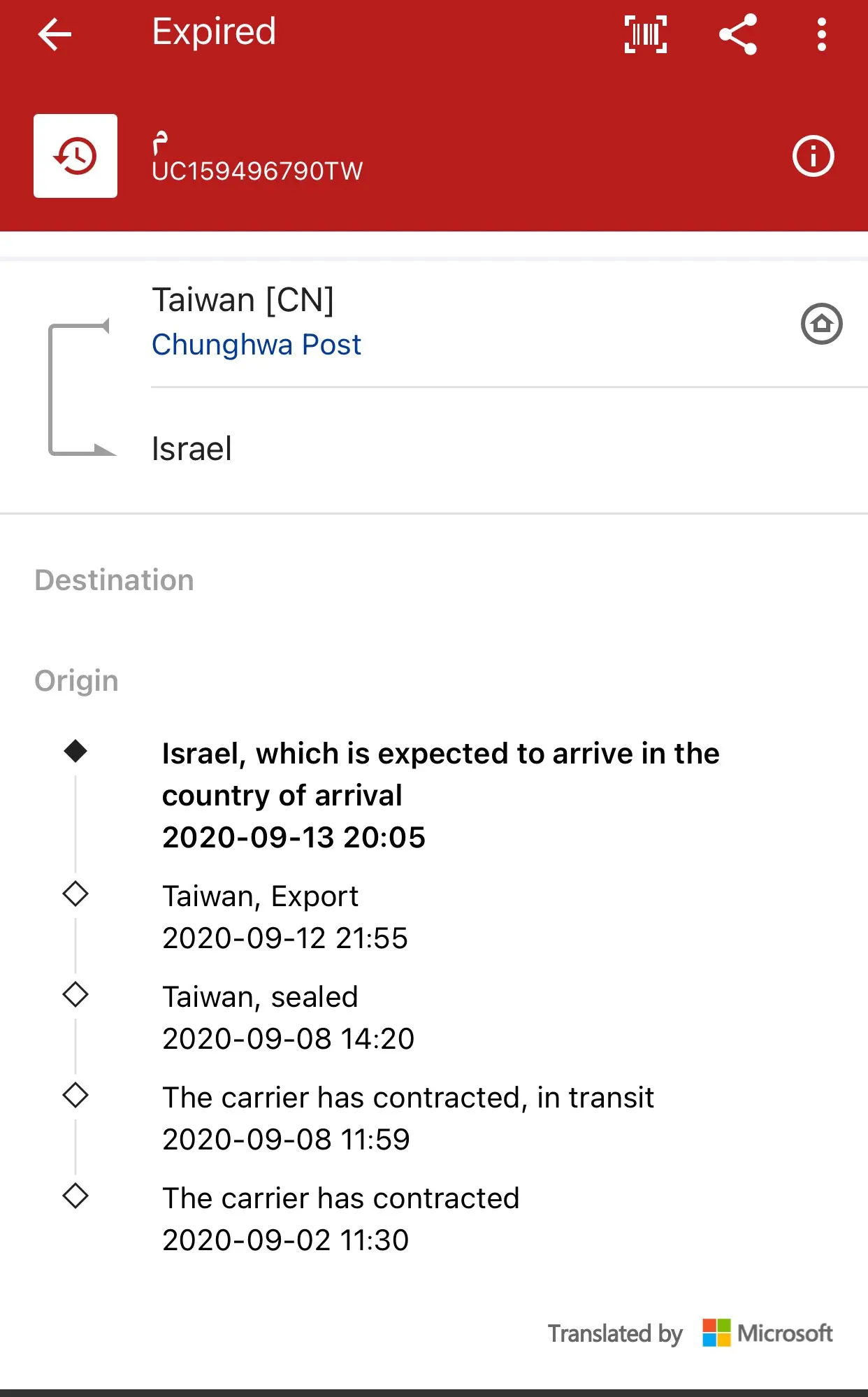Tap the Translated by Microsoft logo
The image size is (868, 1397).
coord(767,1333)
